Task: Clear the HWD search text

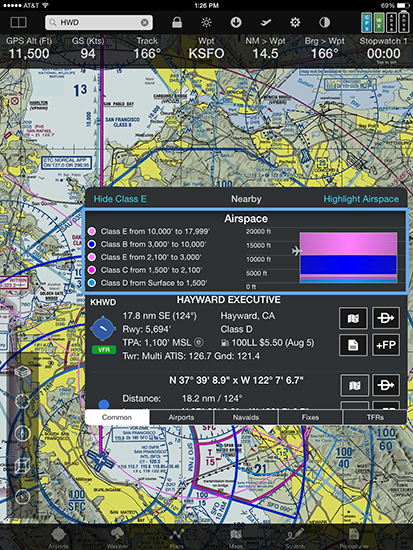Action: click(x=145, y=22)
